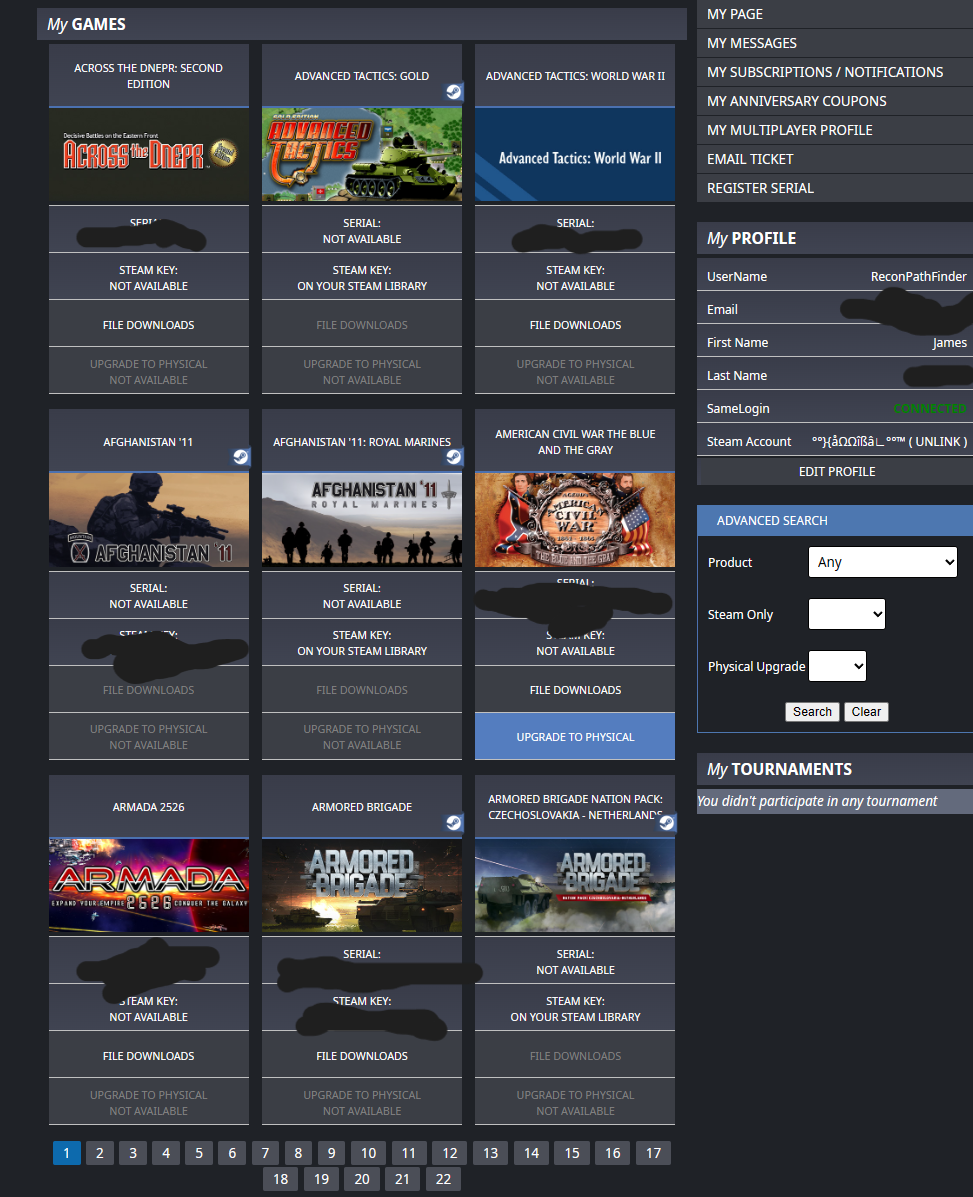
Task: Click UserName value ReconPathFinder
Action: coord(918,276)
